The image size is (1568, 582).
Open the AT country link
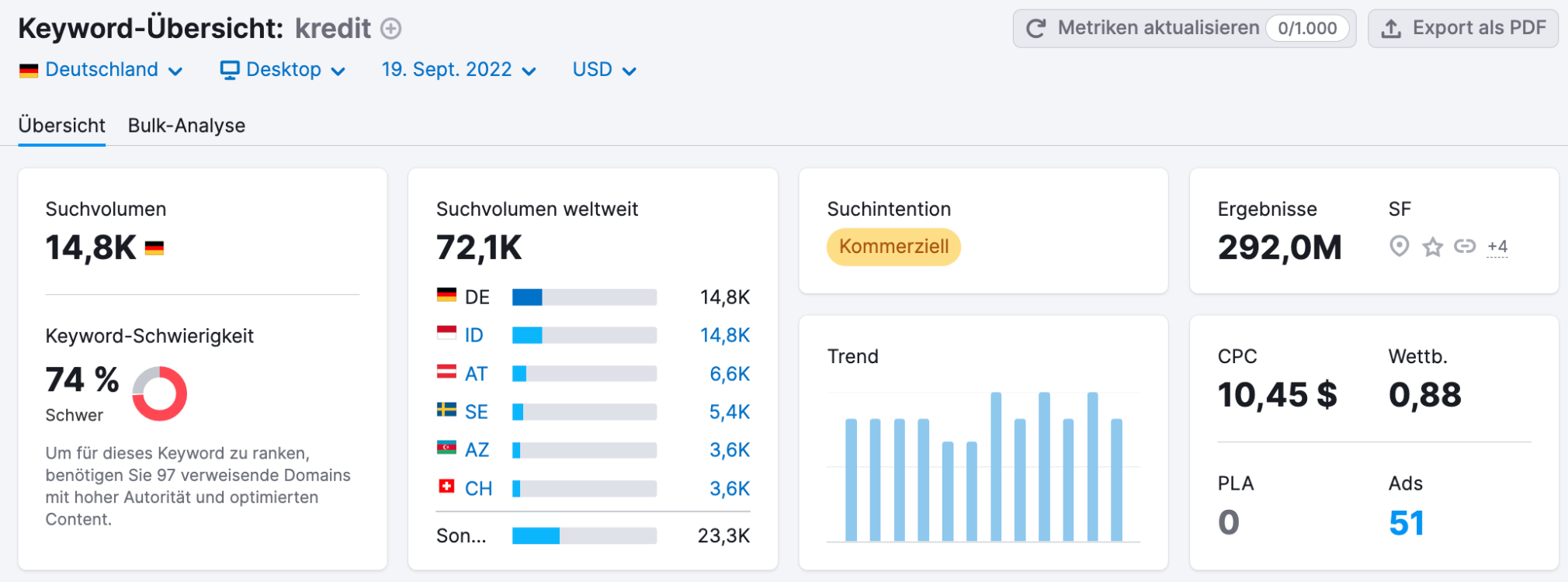click(476, 374)
